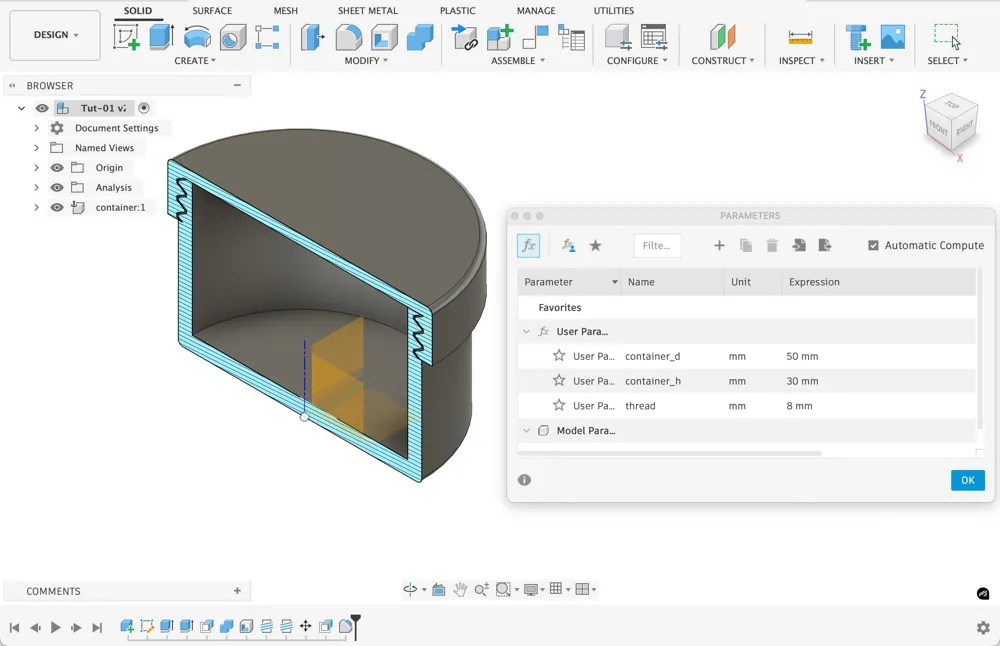Click the Extrude tool icon
The width and height of the screenshot is (1000, 646).
(161, 38)
